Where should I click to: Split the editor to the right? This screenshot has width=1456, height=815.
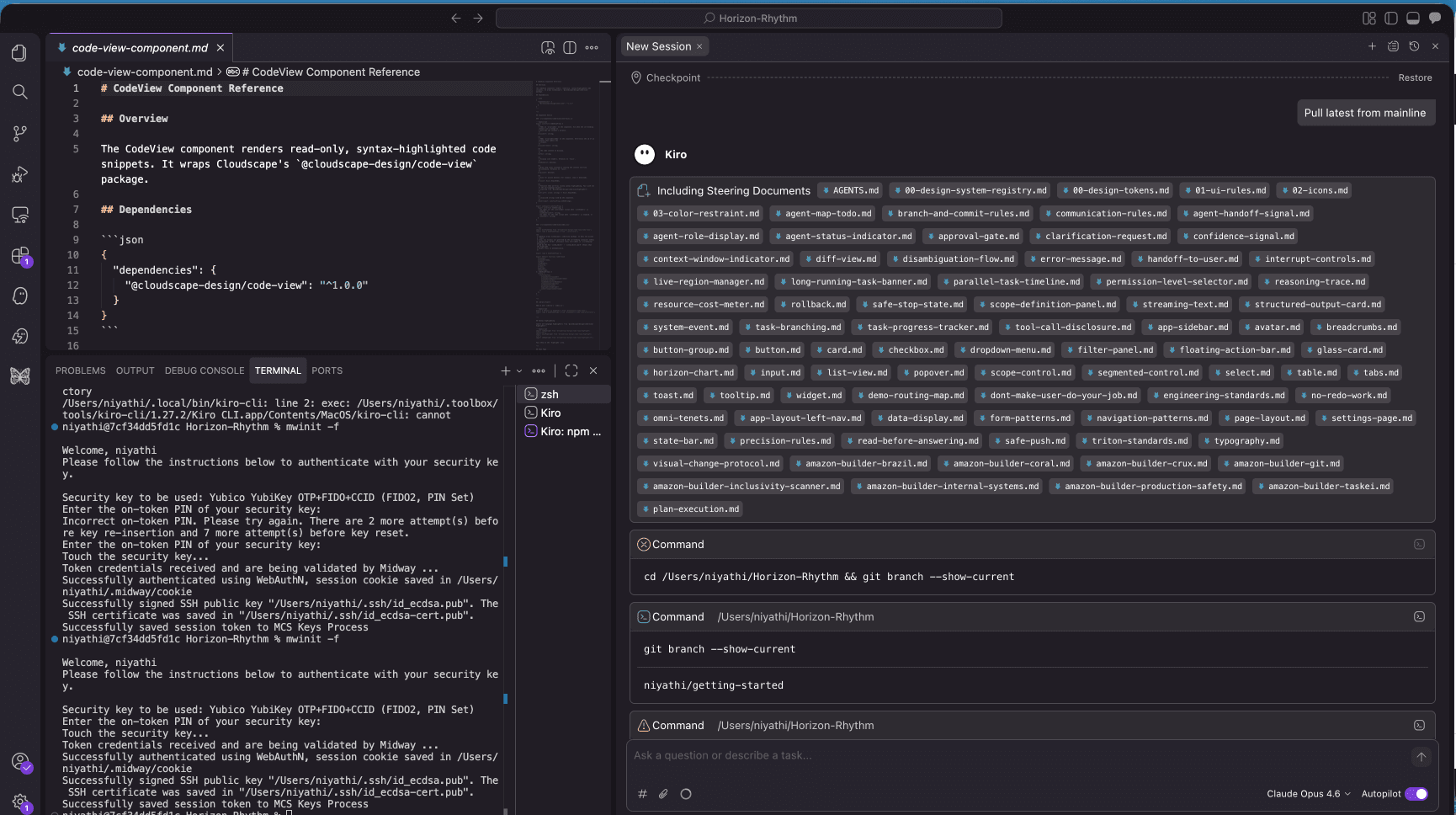point(570,48)
